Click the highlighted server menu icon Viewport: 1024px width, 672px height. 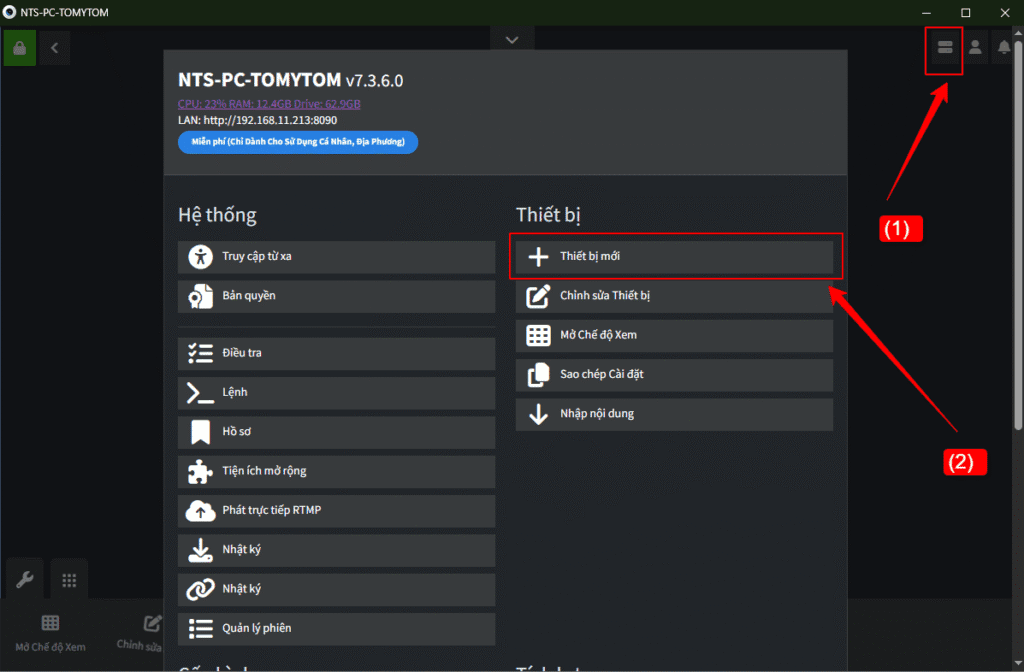point(944,46)
